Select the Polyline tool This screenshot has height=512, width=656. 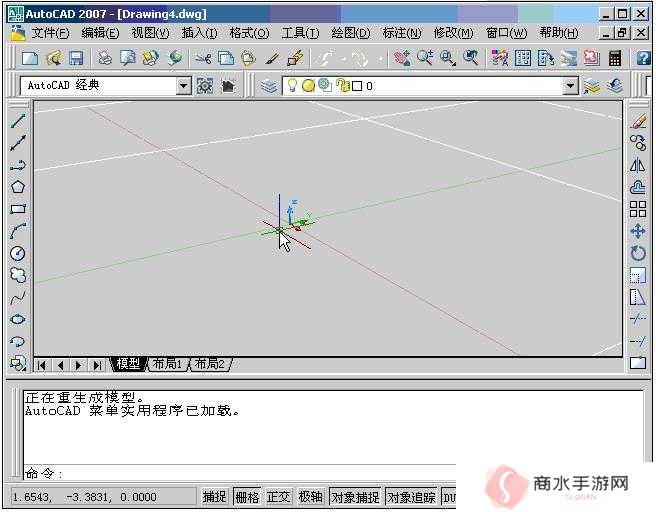[x=18, y=165]
